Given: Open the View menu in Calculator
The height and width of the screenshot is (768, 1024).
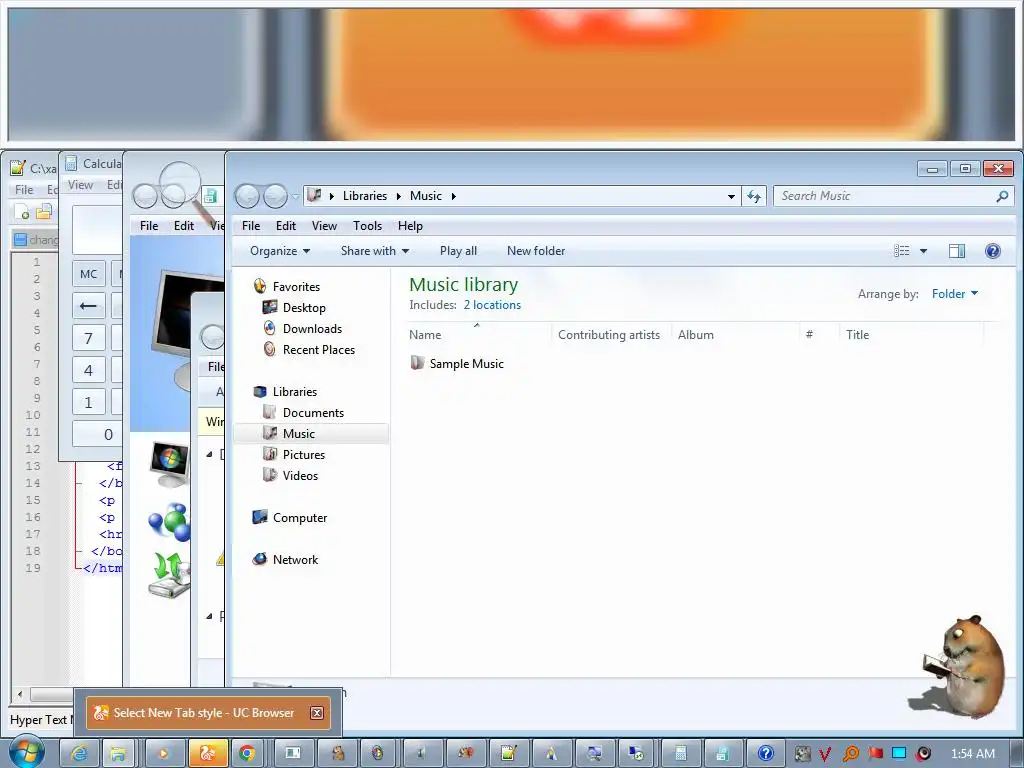Looking at the screenshot, I should (80, 185).
